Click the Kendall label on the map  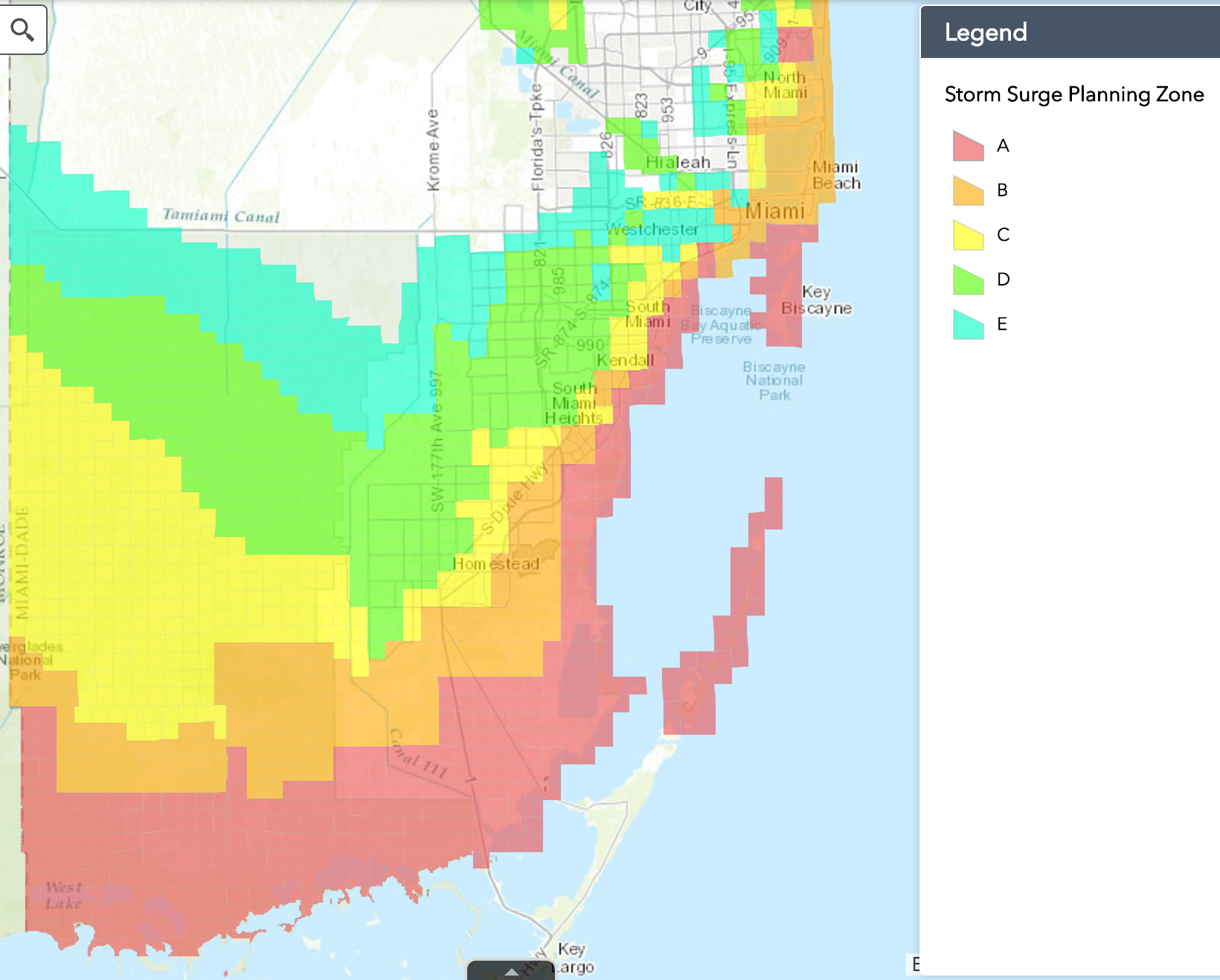(625, 361)
